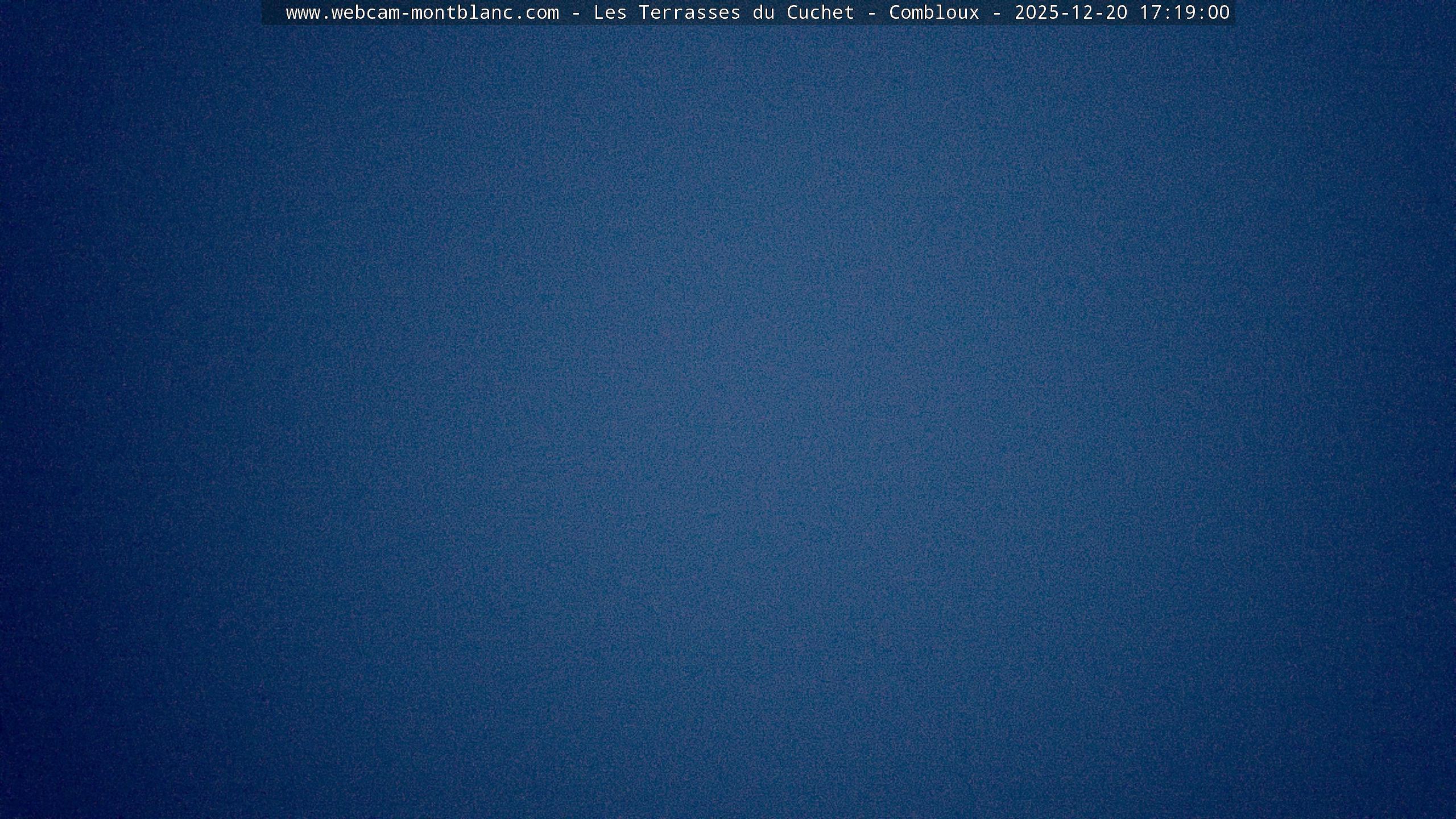This screenshot has height=819, width=1456.
Task: Click the dash before "Combloux"
Action: pos(871,13)
